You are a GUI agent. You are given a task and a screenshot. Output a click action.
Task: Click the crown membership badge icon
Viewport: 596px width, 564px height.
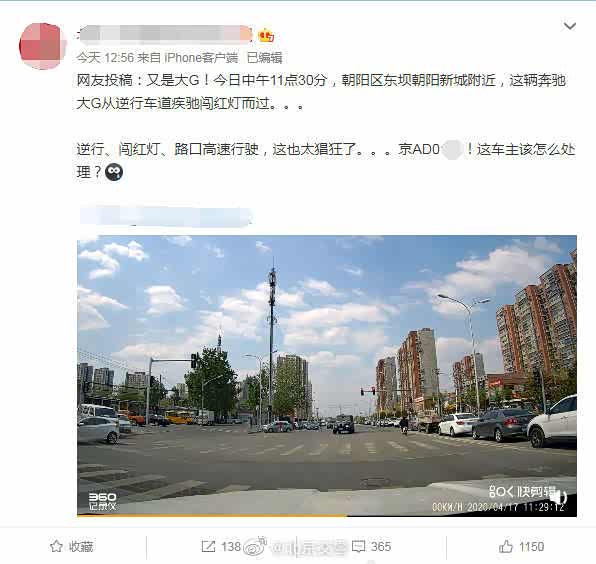coord(266,36)
